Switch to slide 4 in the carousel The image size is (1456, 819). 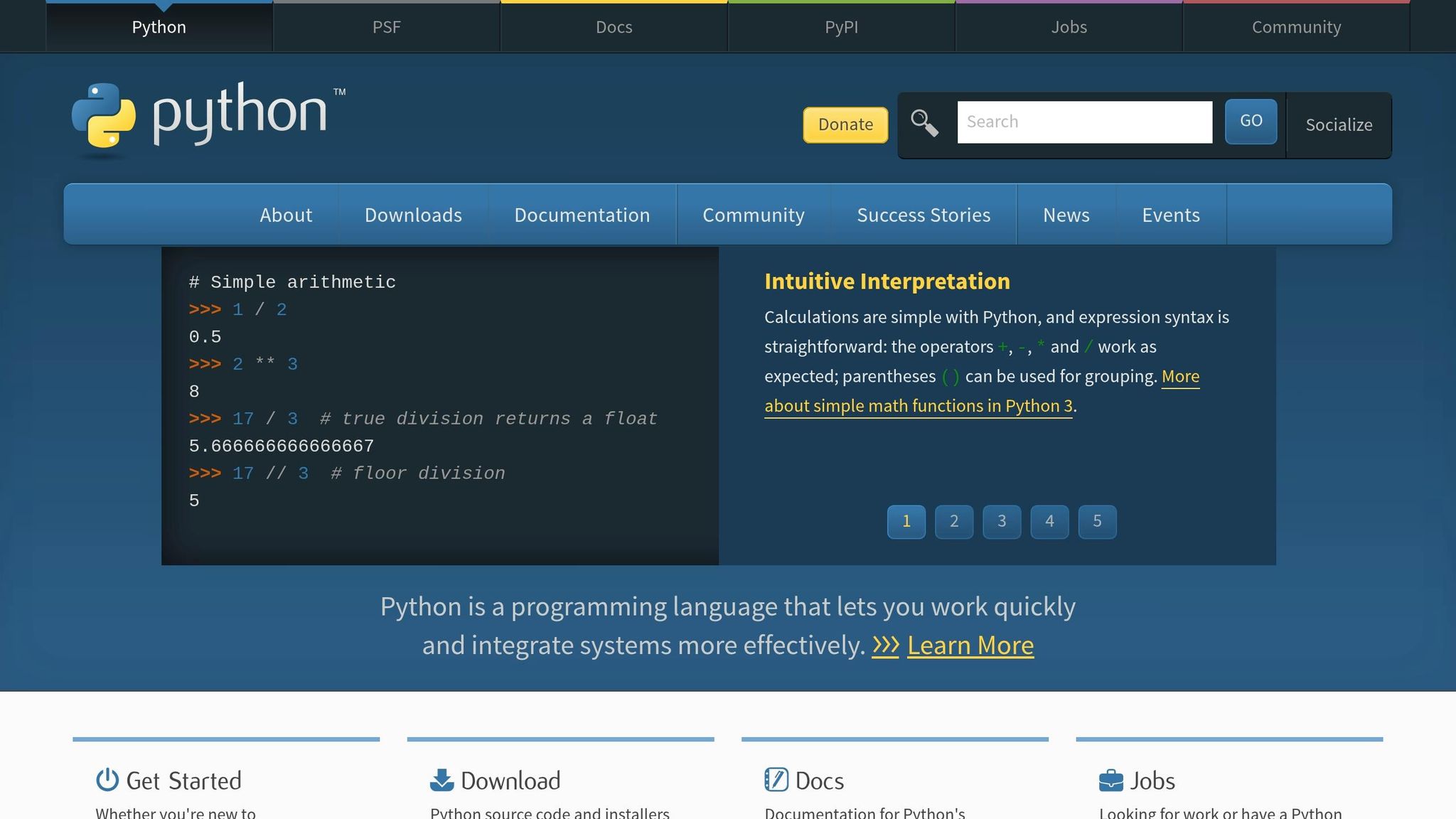(x=1049, y=521)
